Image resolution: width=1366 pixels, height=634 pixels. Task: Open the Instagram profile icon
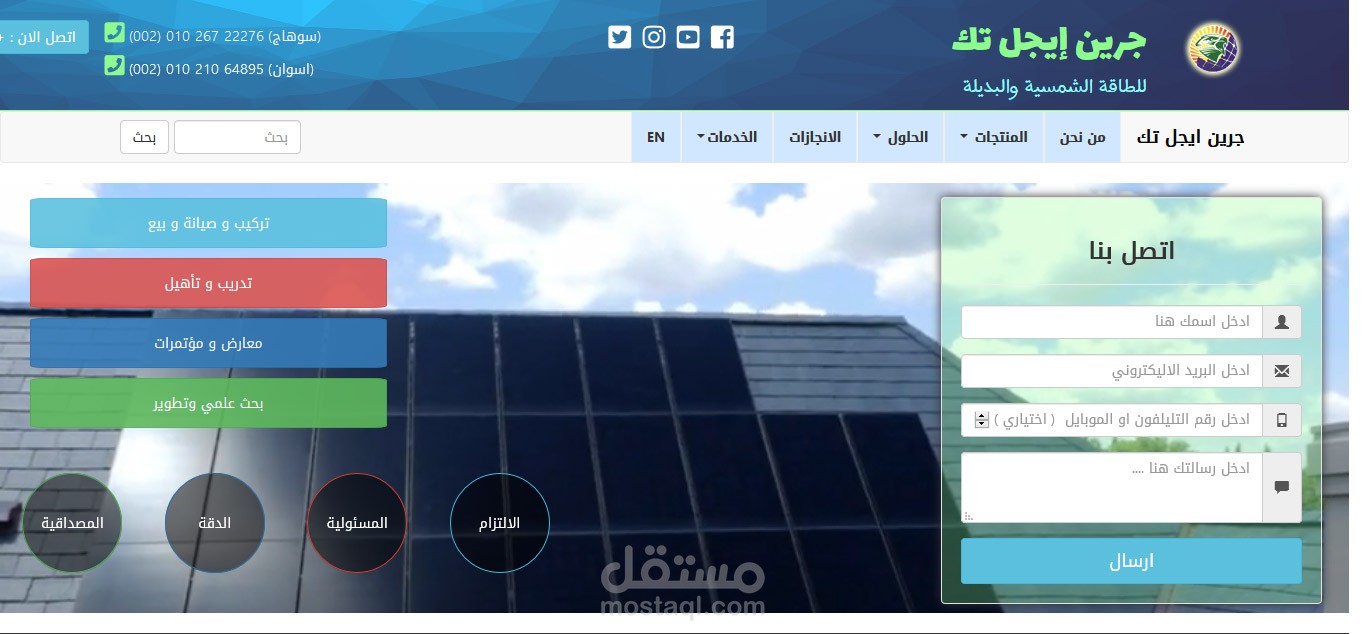coord(654,37)
